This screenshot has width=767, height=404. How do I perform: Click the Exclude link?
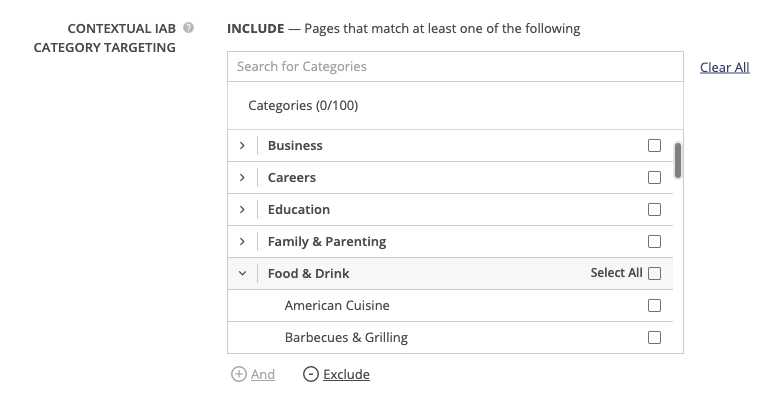pos(346,374)
